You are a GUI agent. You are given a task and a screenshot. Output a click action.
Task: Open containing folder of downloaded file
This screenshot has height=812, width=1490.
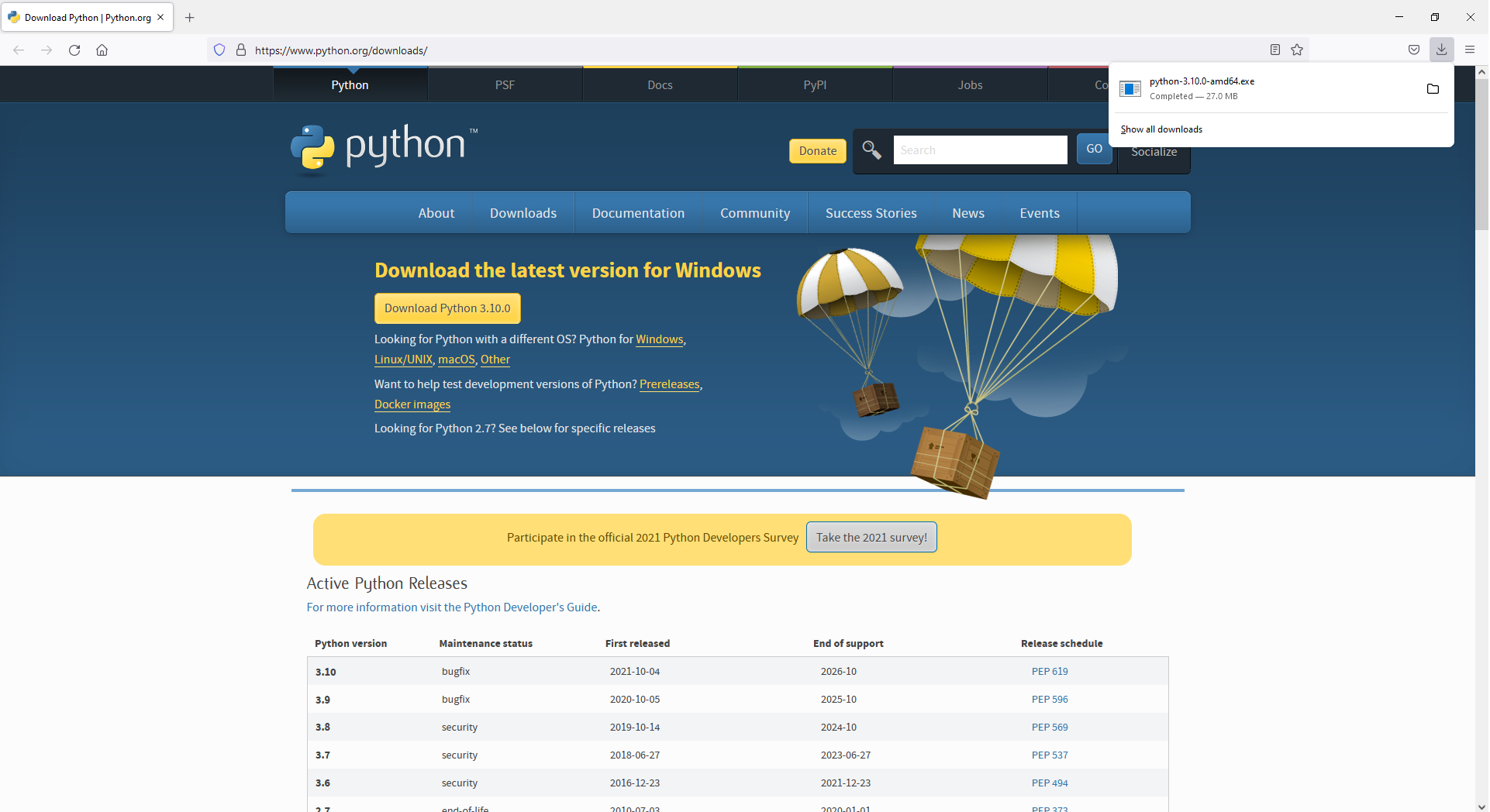pyautogui.click(x=1433, y=89)
